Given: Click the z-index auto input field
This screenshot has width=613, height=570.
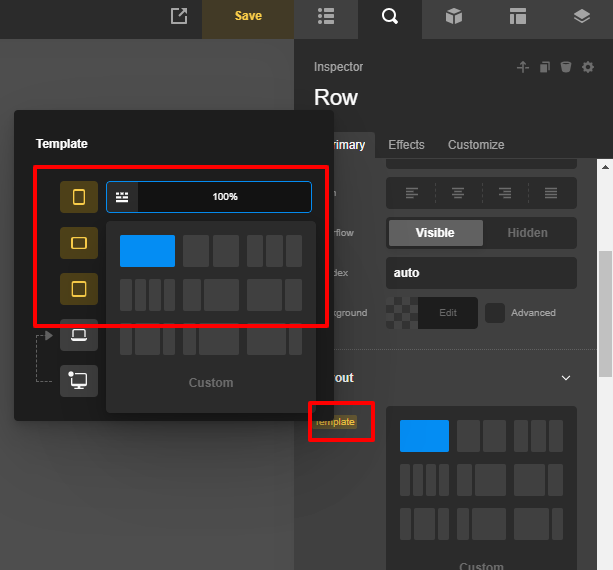Looking at the screenshot, I should coord(481,273).
